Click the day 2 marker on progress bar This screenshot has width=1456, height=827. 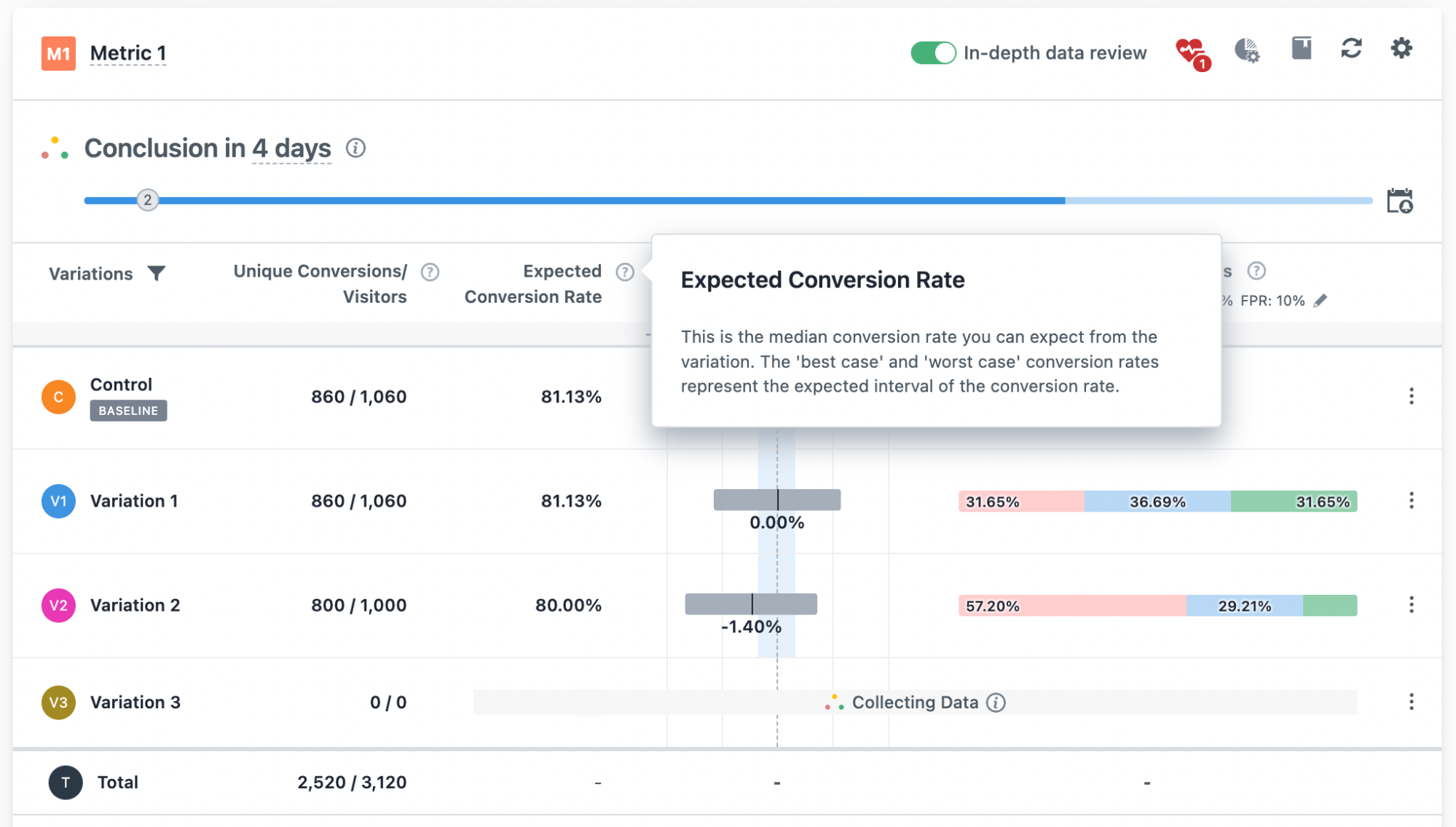148,200
